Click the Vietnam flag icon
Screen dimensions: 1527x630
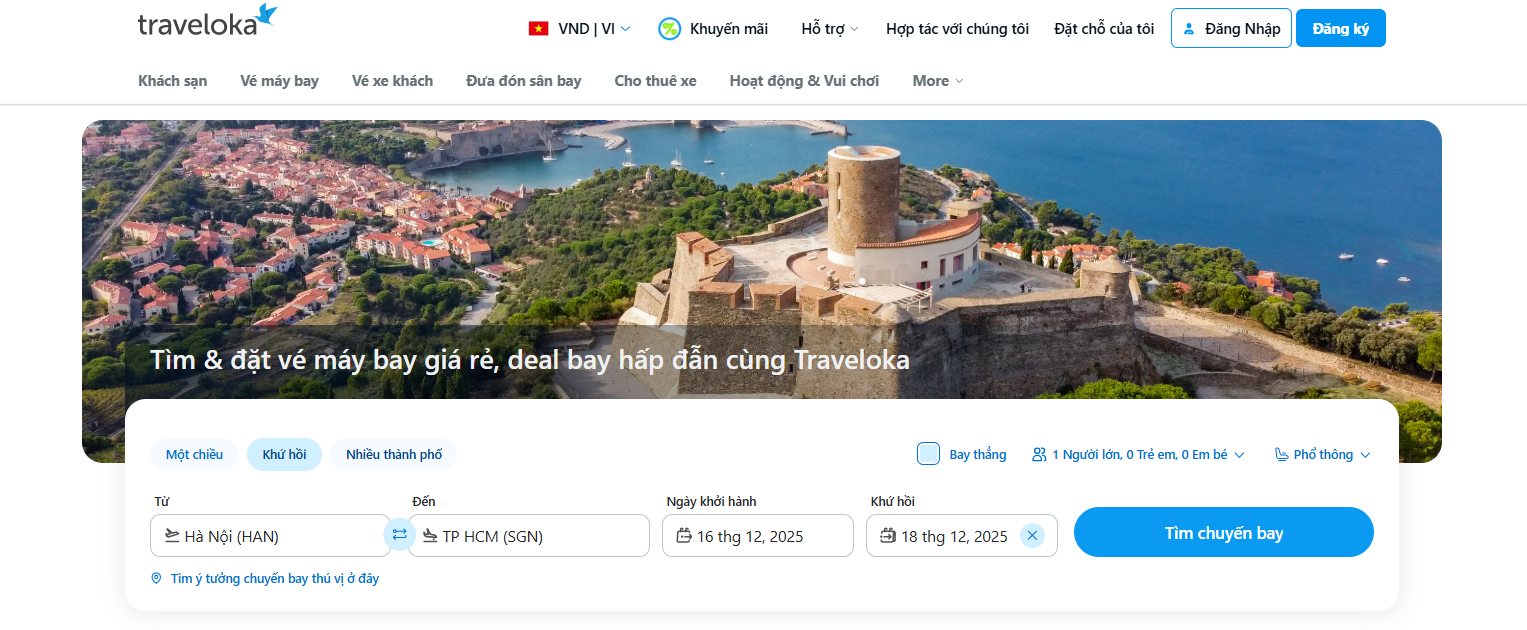point(539,29)
